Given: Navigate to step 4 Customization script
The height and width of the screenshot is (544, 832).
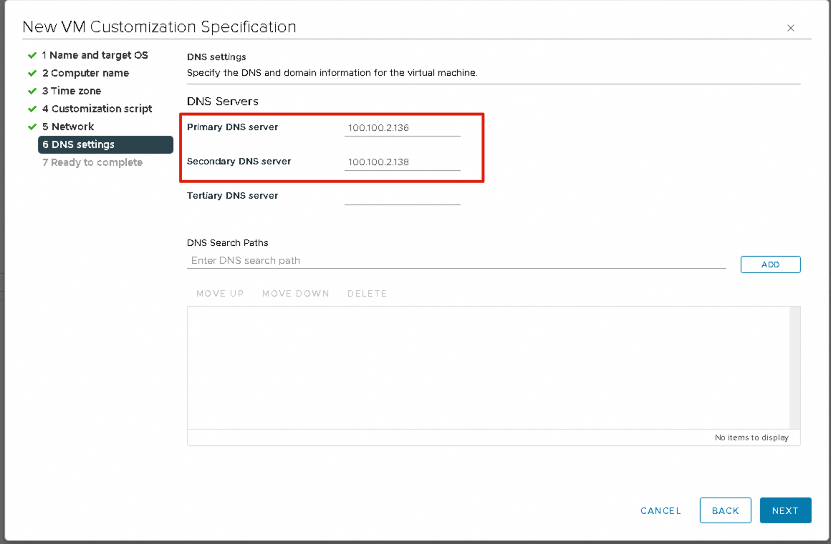Looking at the screenshot, I should [x=97, y=109].
